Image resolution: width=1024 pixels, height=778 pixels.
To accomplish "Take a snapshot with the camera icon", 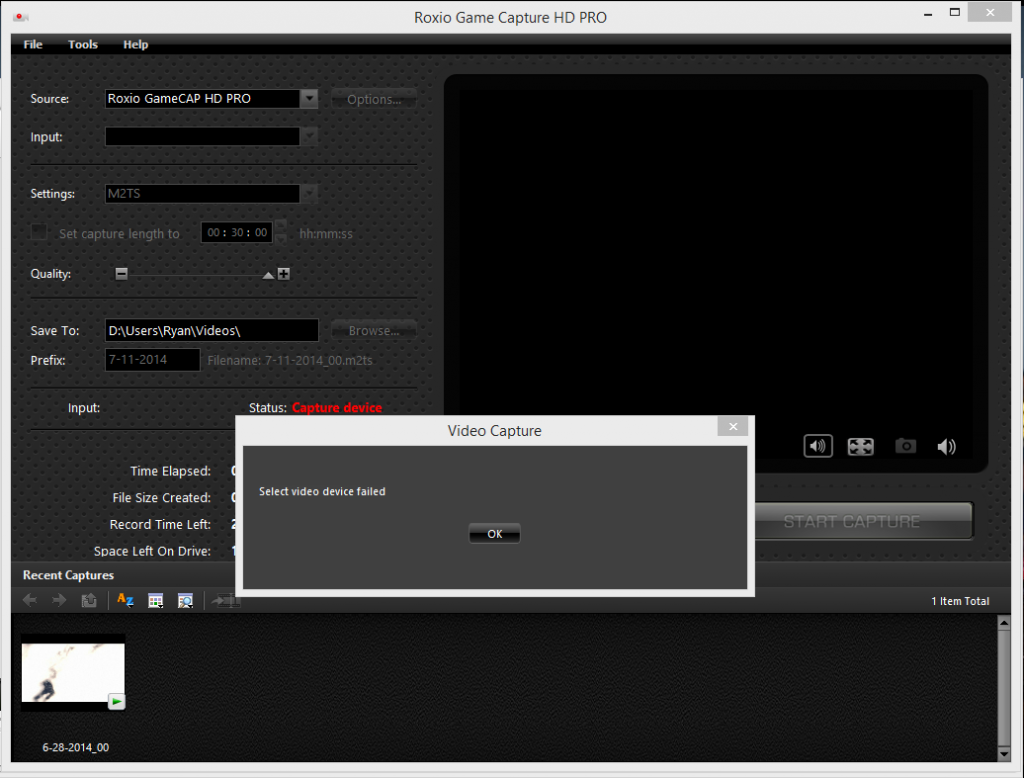I will tap(905, 446).
